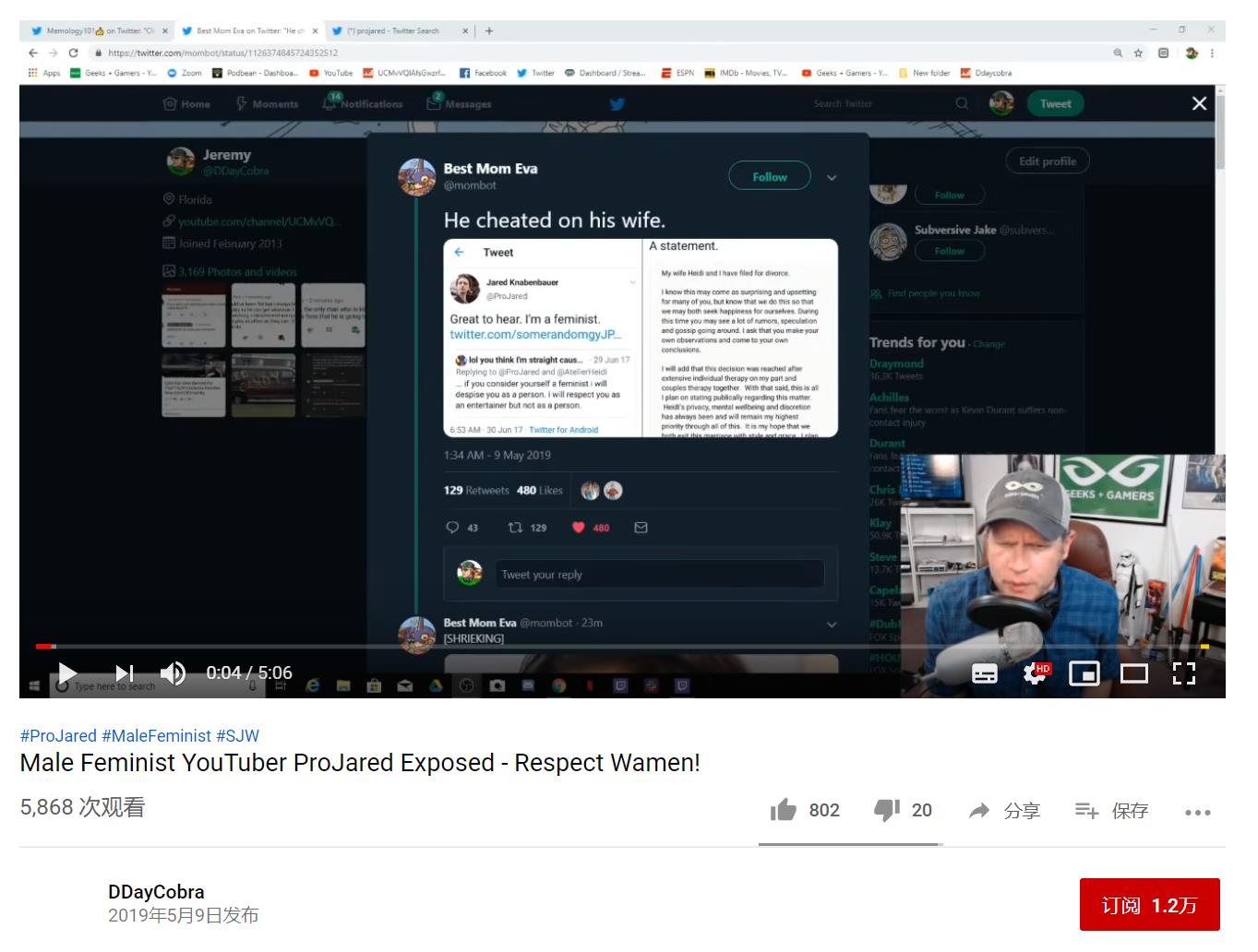
Task: Switch to miniplayer mode
Action: pyautogui.click(x=1084, y=674)
